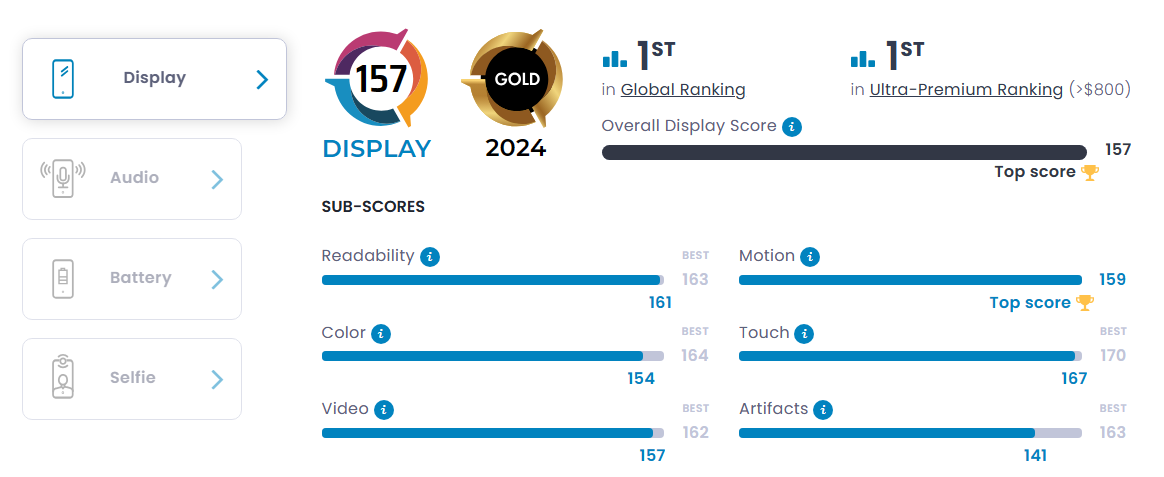
Task: Expand the Display section chevron
Action: (262, 79)
